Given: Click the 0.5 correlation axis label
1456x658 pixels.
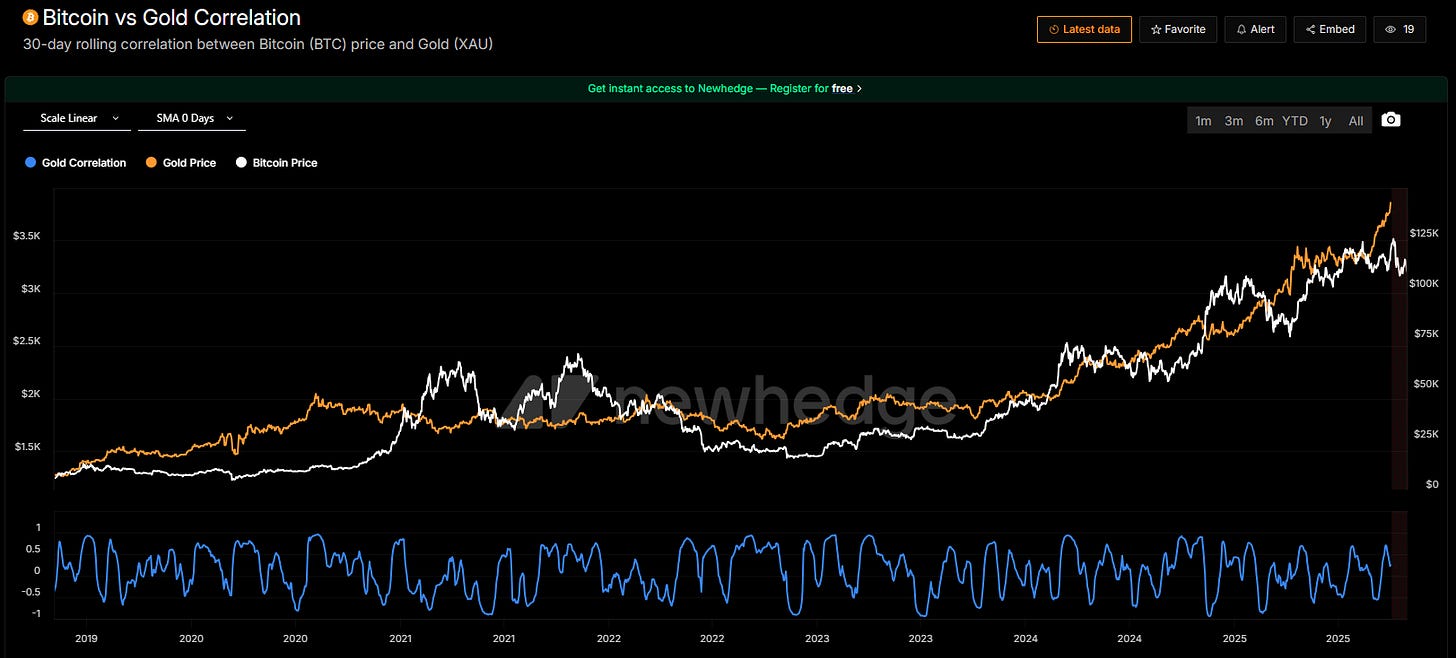Looking at the screenshot, I should coord(33,549).
